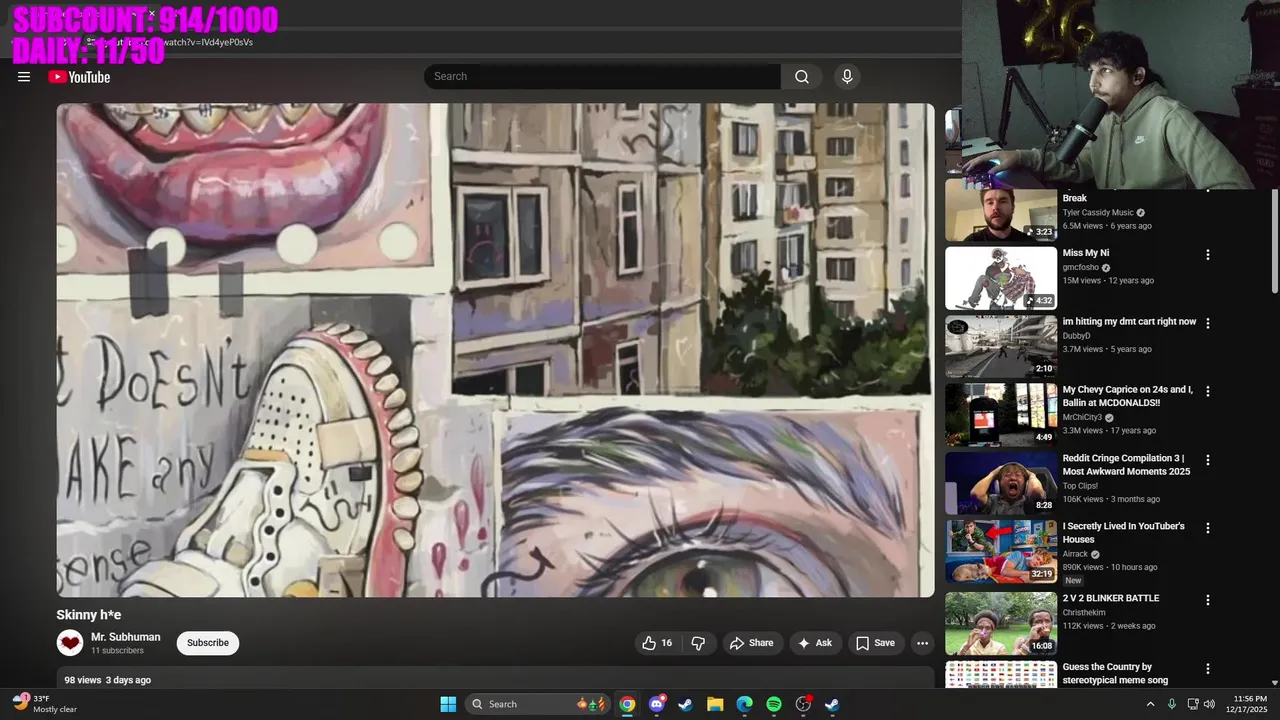Open menu for 2 V 2 BLINKER BATTLE
1280x720 pixels.
coord(1207,600)
